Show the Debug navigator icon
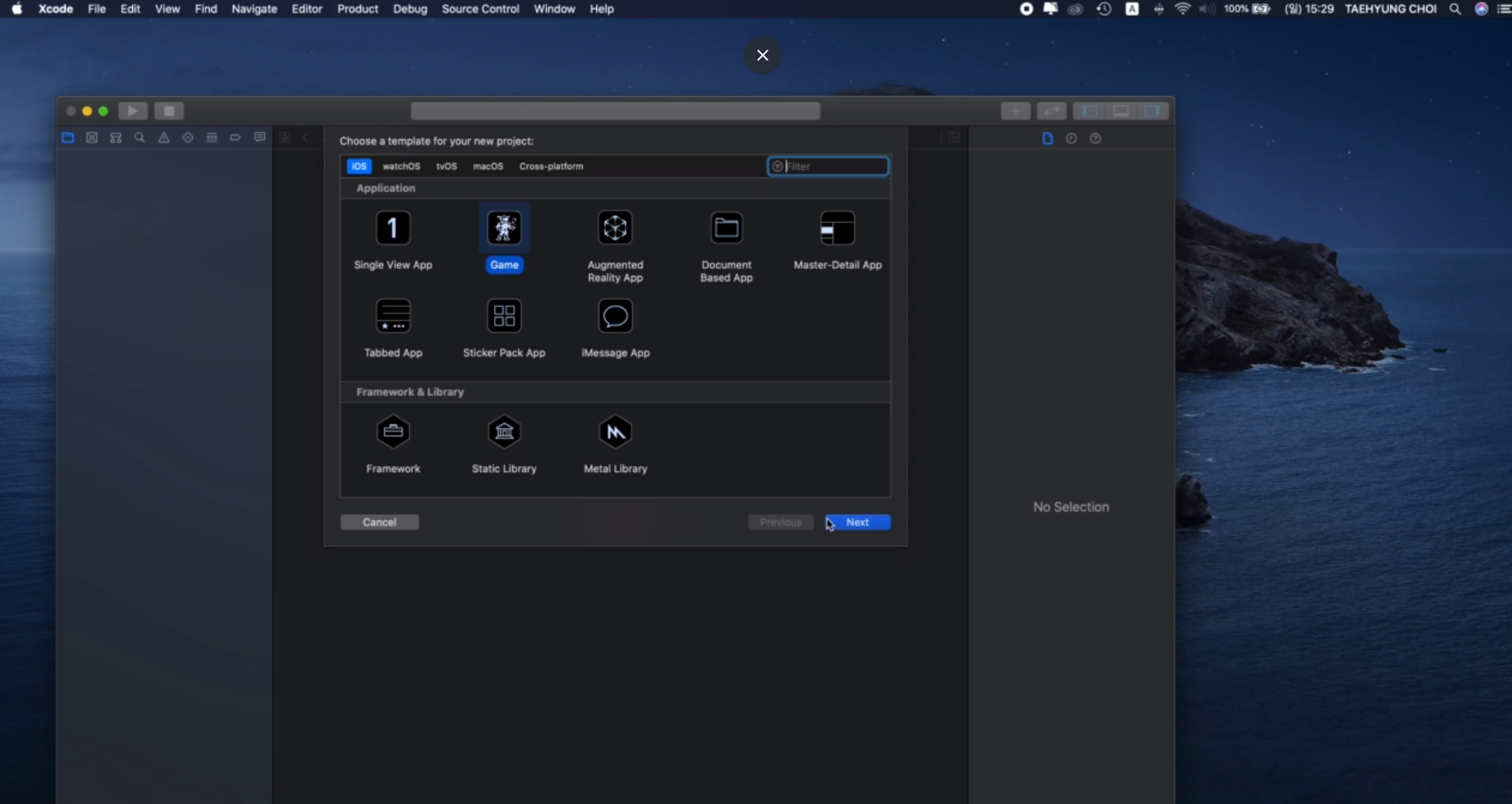The width and height of the screenshot is (1512, 804). 211,138
